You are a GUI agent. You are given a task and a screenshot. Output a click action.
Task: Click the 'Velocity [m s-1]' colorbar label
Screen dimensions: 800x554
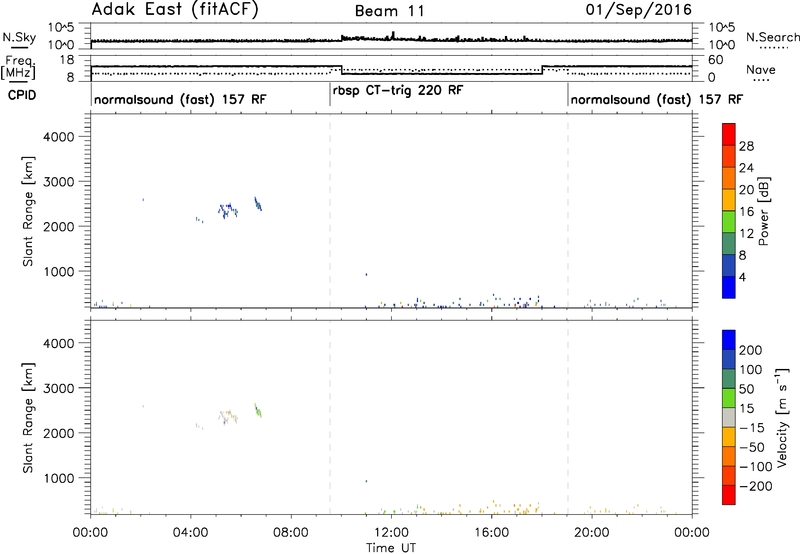782,417
